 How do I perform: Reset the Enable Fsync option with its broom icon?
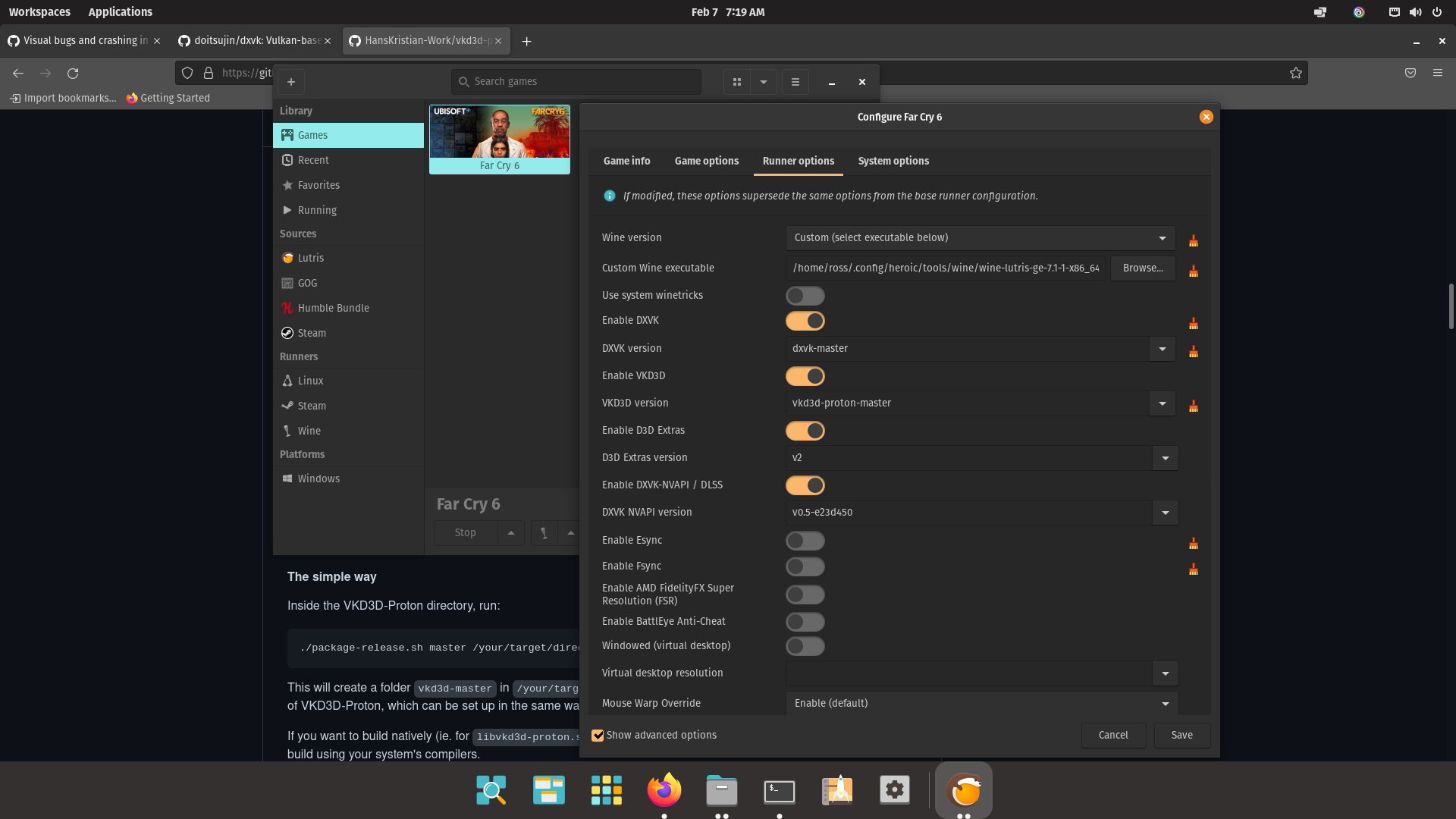tap(1193, 569)
